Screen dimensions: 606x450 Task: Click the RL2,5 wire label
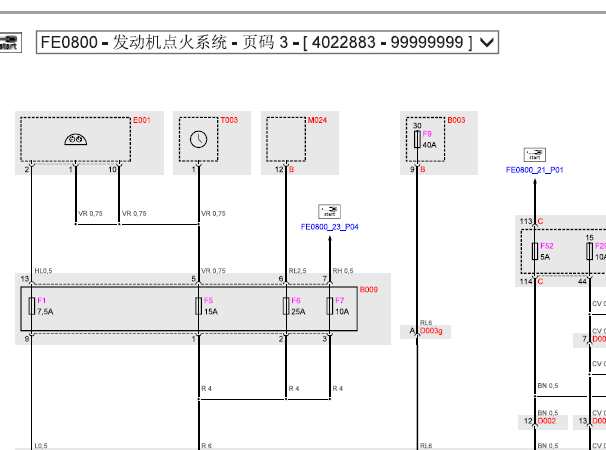[x=297, y=271]
